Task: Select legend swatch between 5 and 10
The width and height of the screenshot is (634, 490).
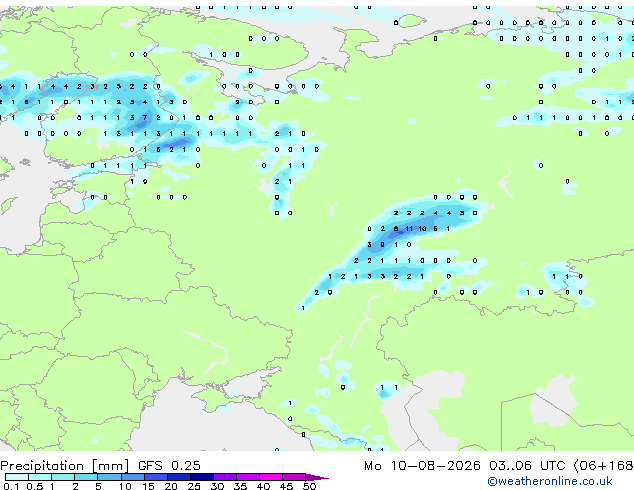Action: [109, 477]
